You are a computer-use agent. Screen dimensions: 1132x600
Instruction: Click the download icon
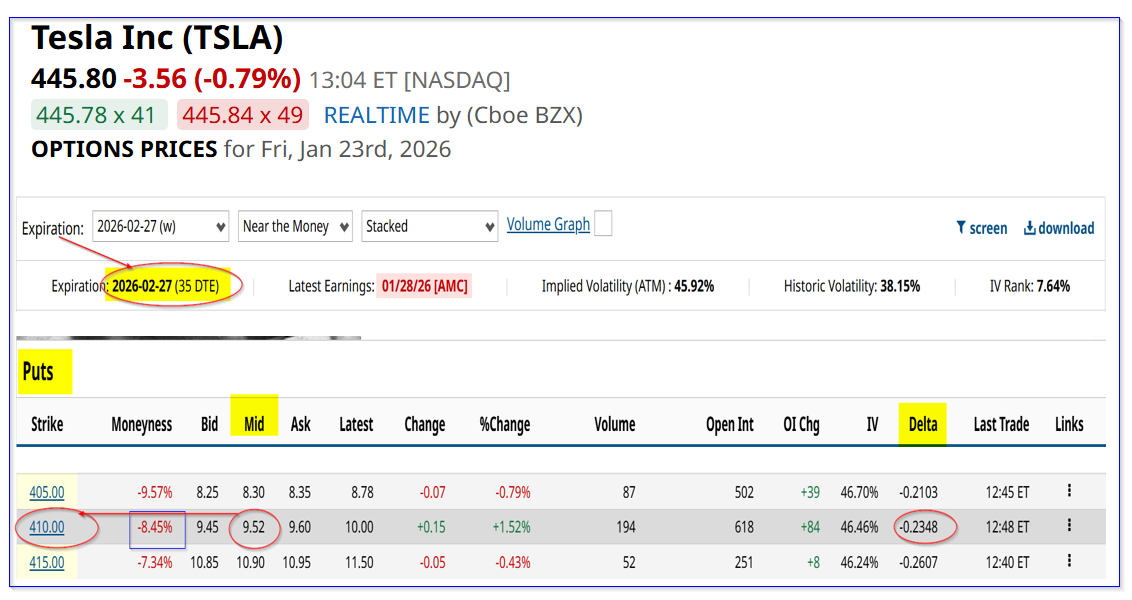click(x=1029, y=228)
